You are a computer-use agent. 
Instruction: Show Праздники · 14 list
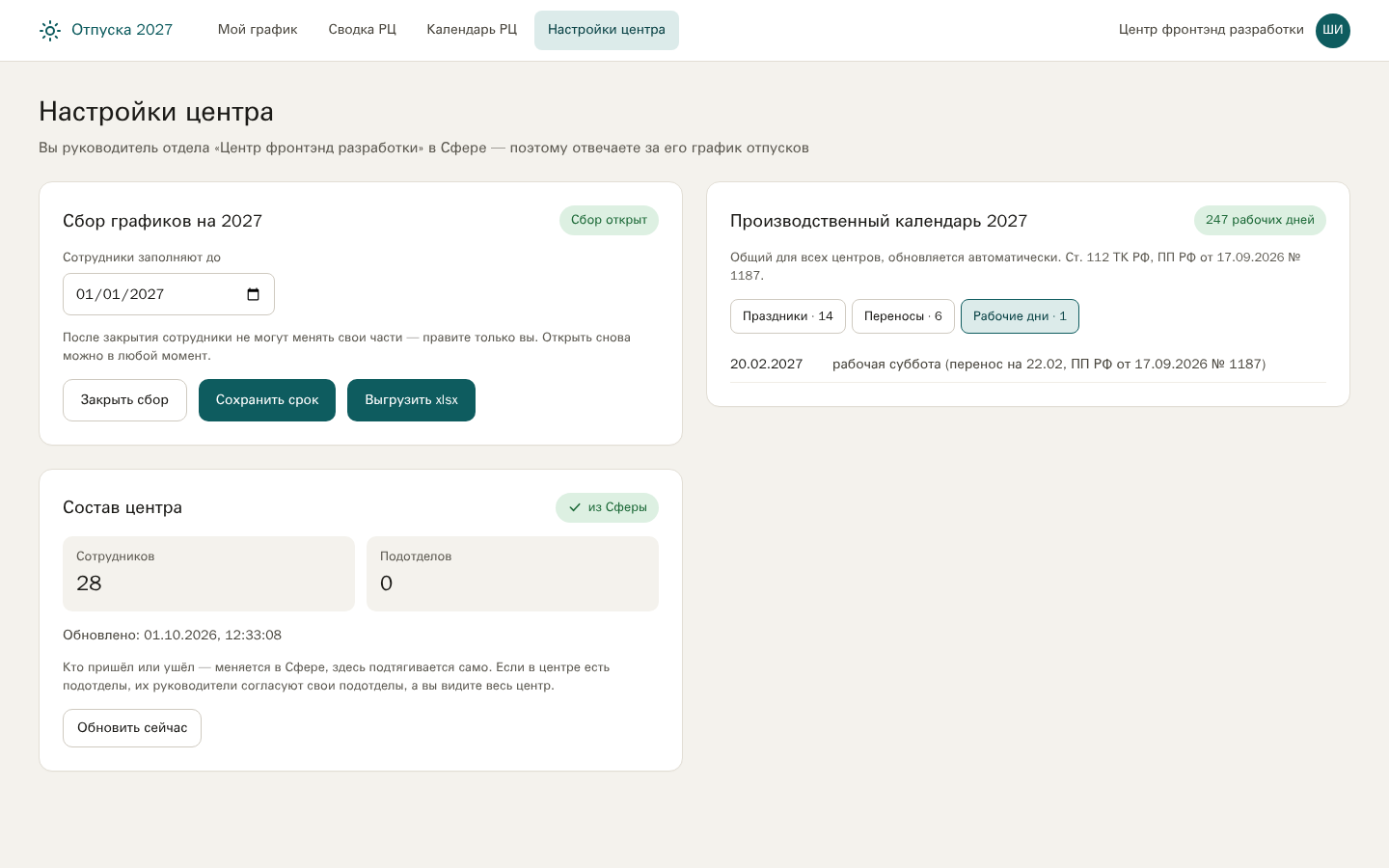[788, 316]
